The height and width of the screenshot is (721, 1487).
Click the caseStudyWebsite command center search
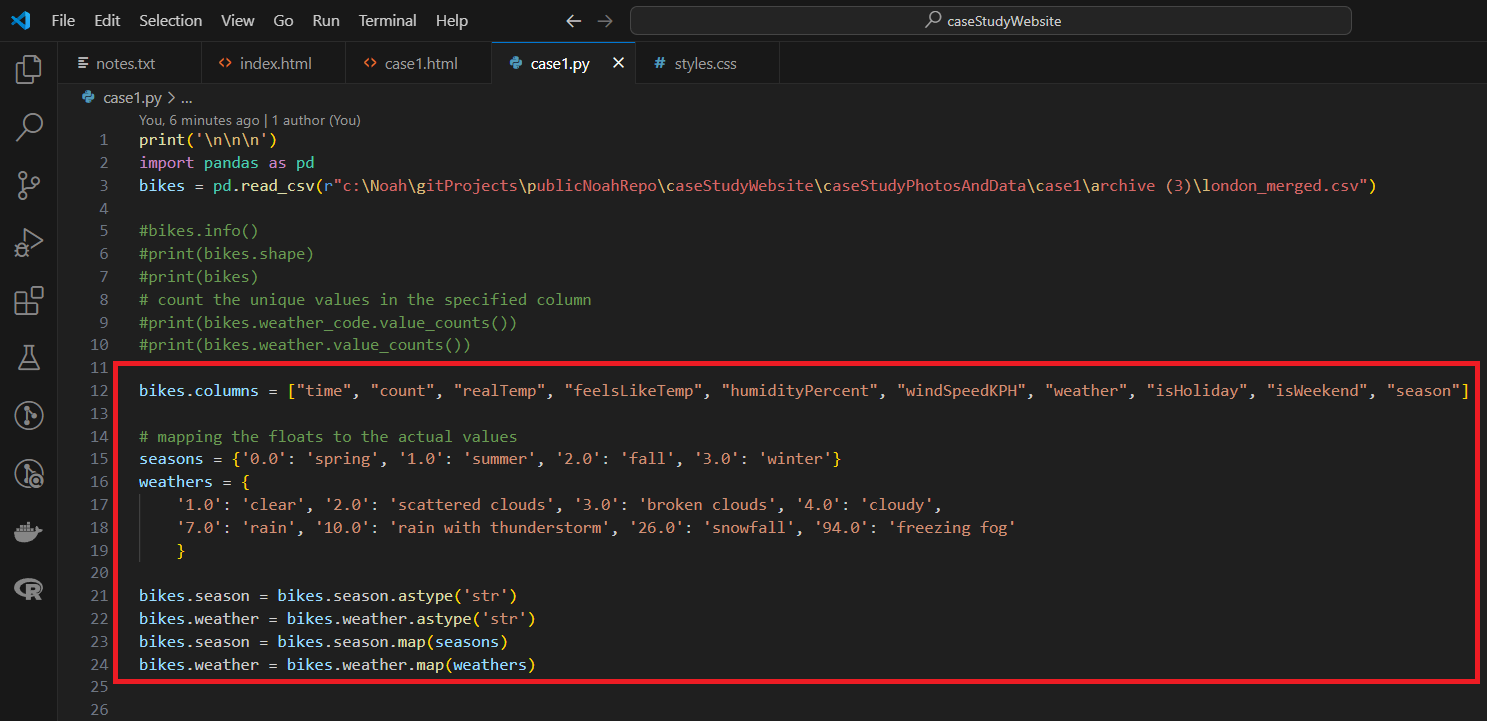tap(990, 20)
